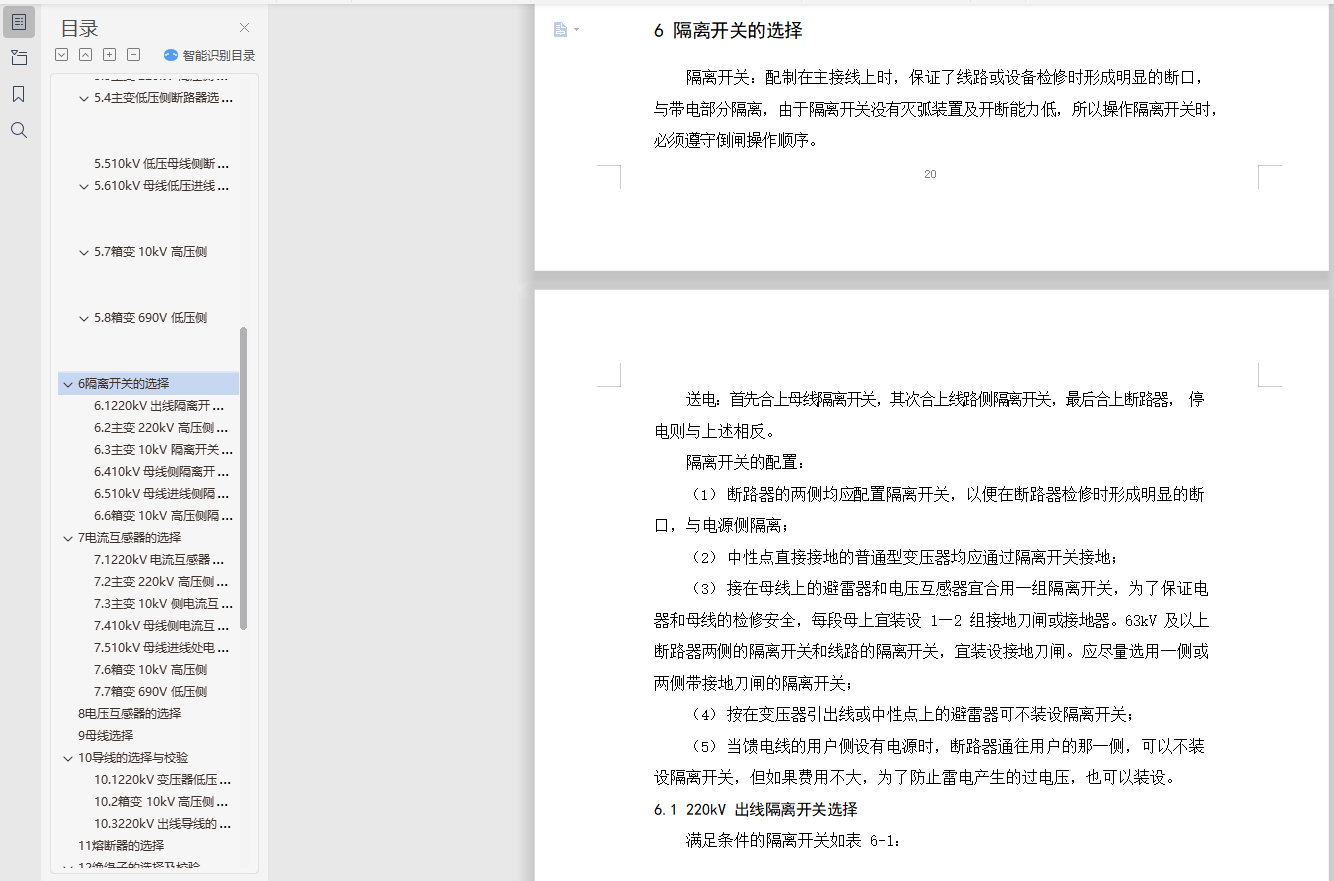Click the page number 20

pyautogui.click(x=930, y=174)
